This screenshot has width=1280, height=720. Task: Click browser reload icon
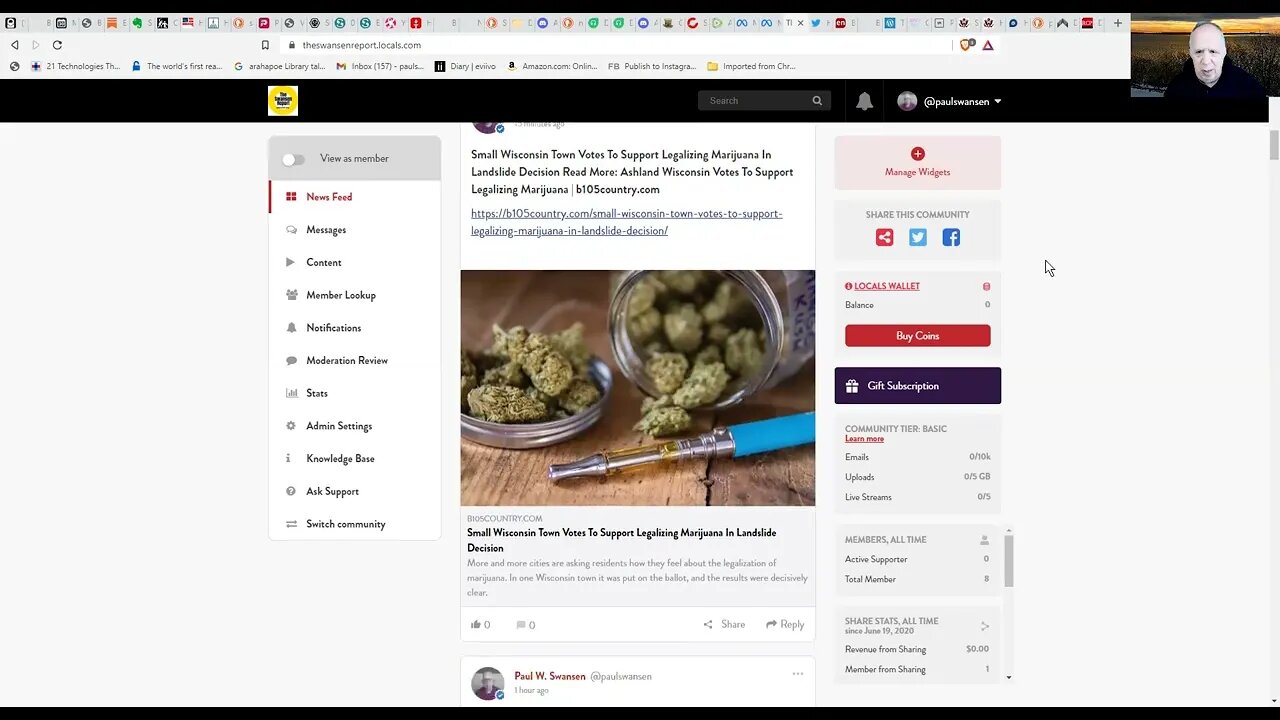point(57,45)
